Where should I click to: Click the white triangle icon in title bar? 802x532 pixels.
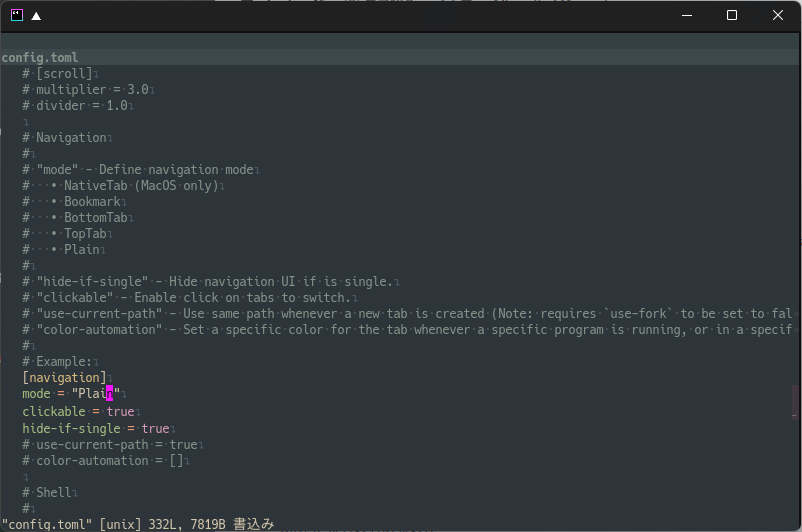click(36, 16)
